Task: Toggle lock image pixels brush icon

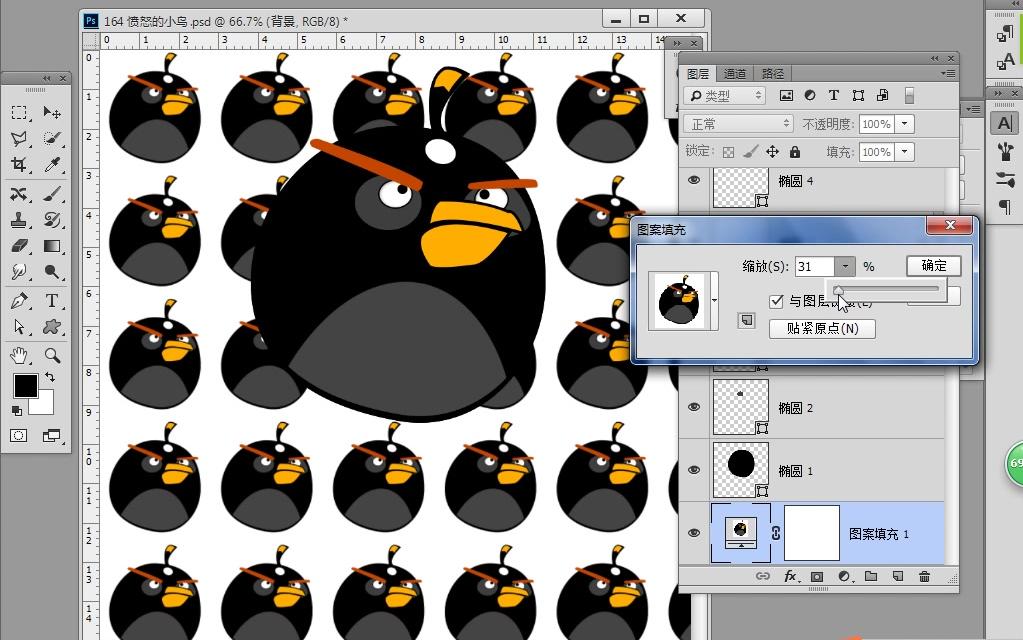Action: (750, 152)
